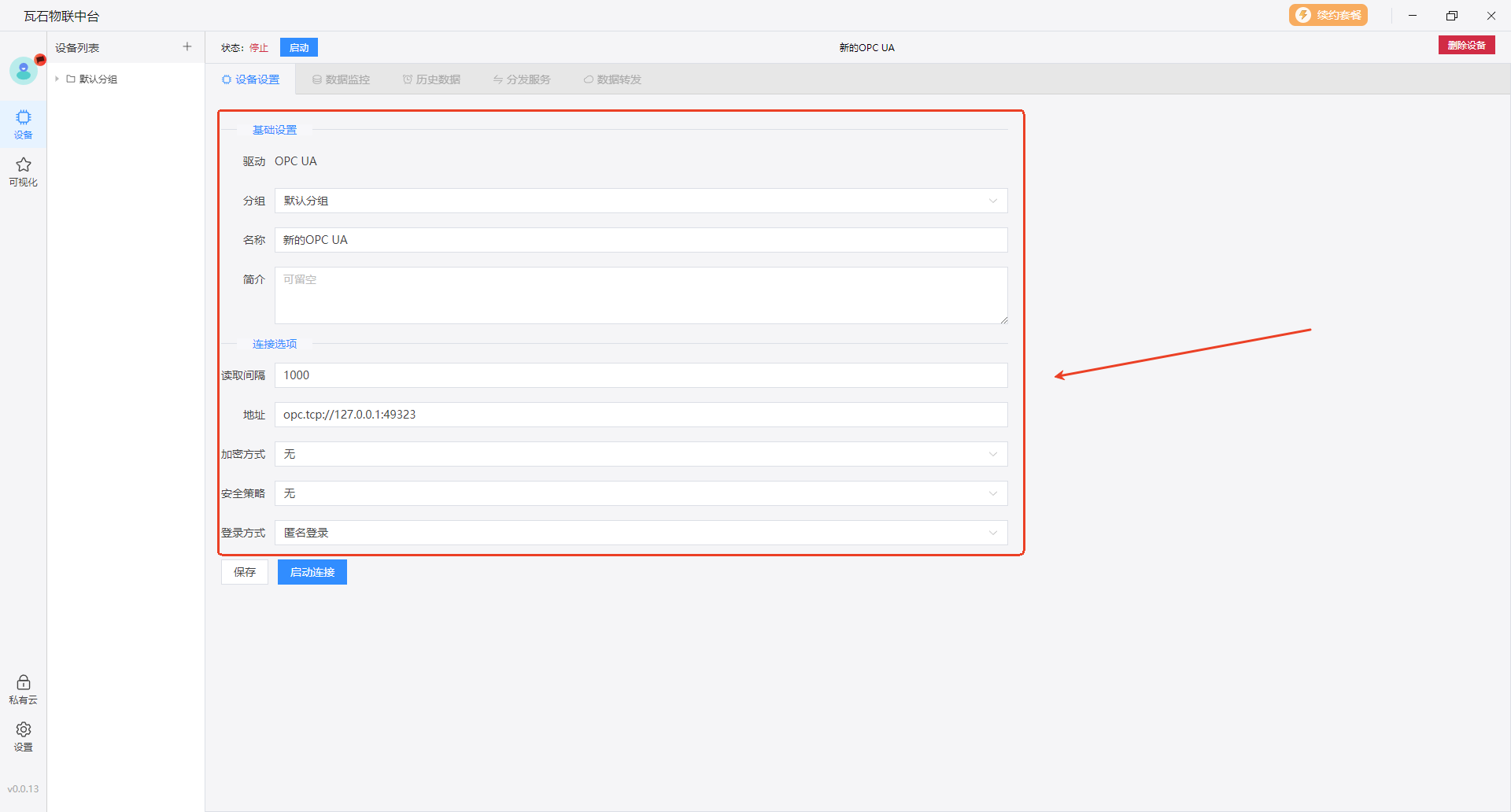Click the user avatar icon
The height and width of the screenshot is (812, 1511).
(x=24, y=71)
